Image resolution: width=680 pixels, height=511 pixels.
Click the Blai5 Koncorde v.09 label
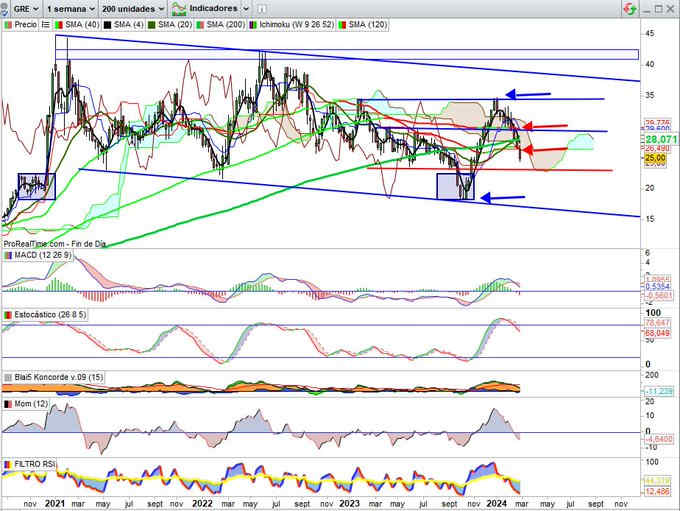coord(48,377)
